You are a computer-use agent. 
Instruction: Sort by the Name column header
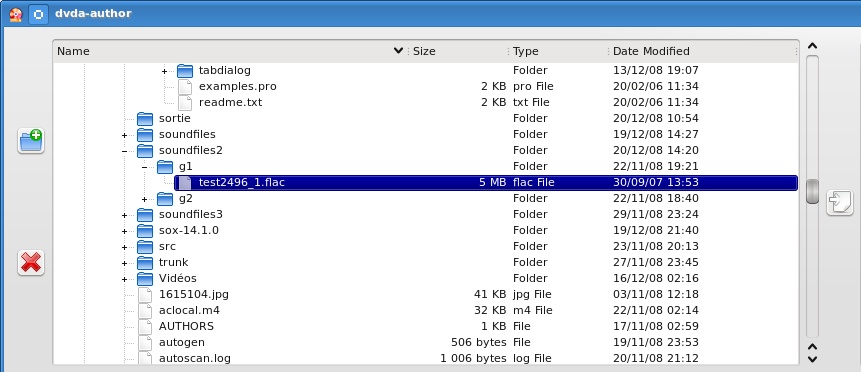pos(231,51)
